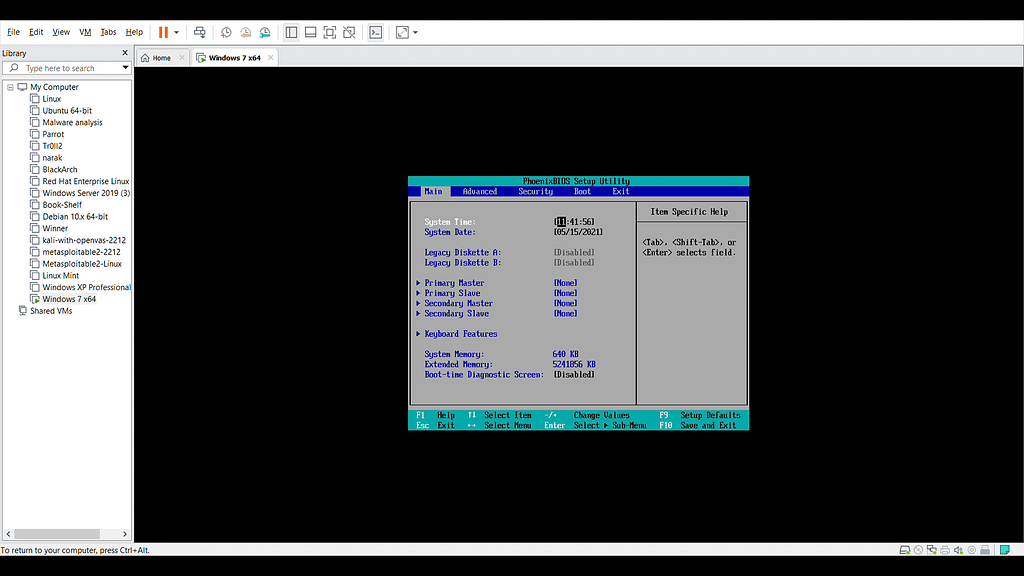Select the Security BIOS menu tab
The width and height of the screenshot is (1024, 576).
click(x=536, y=191)
